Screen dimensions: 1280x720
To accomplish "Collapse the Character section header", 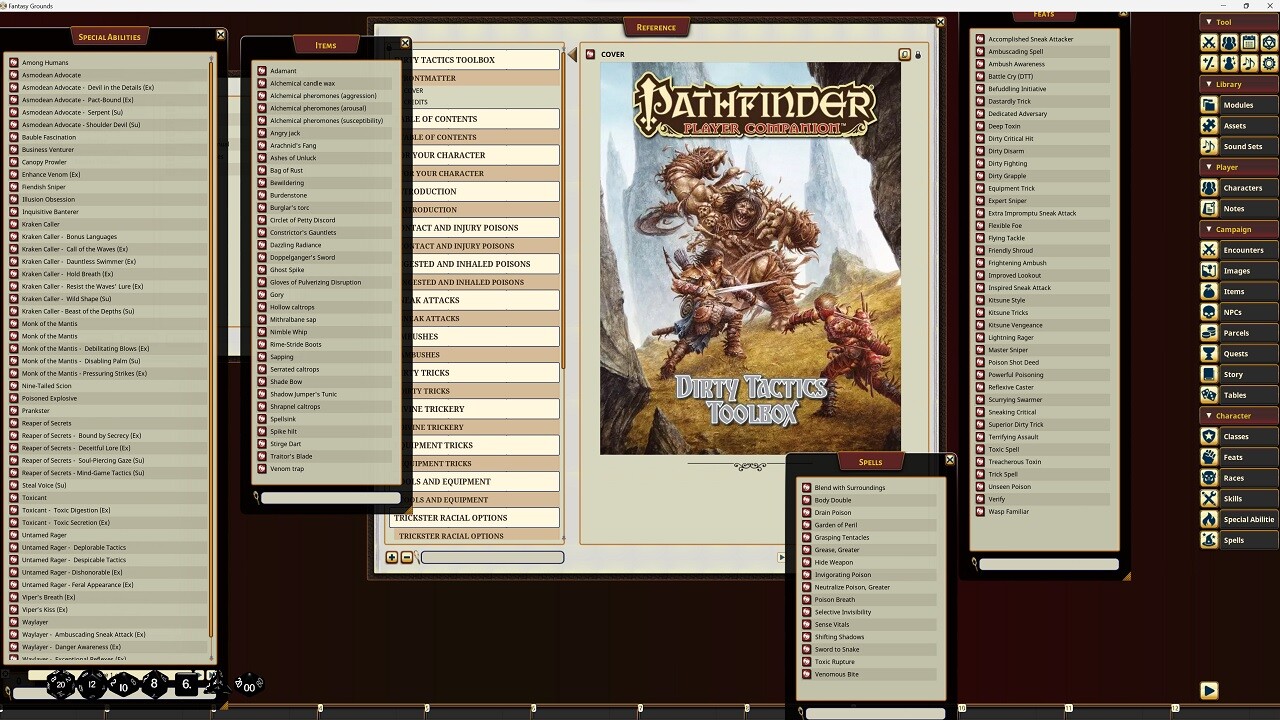I will point(1238,415).
